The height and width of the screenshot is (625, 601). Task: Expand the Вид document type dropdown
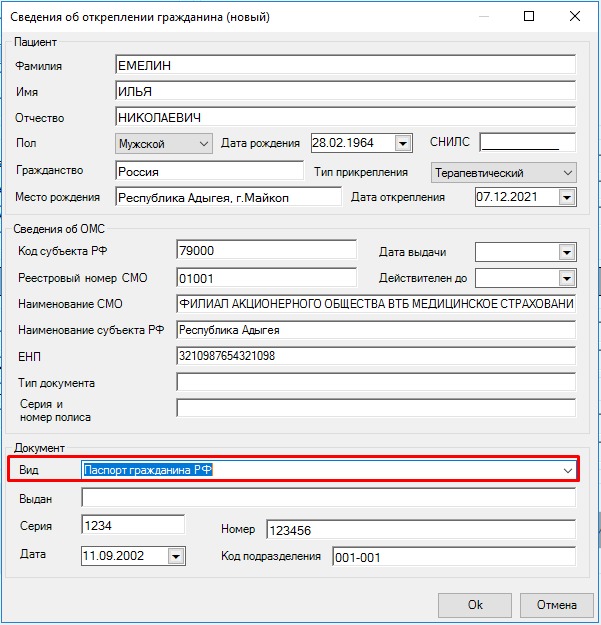568,469
